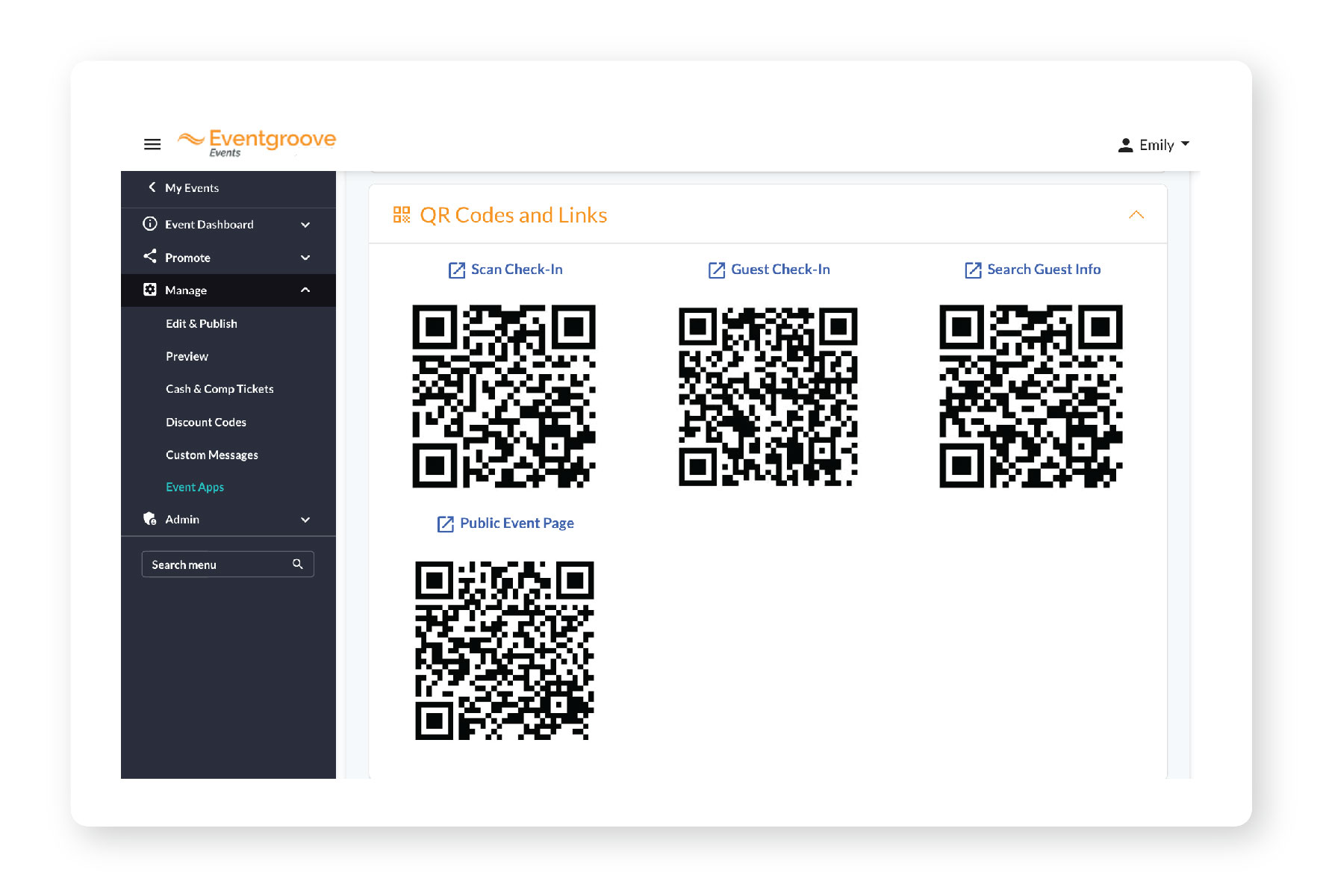Select Preview in the Manage menu
Screen dimensions: 1323x896
point(187,356)
